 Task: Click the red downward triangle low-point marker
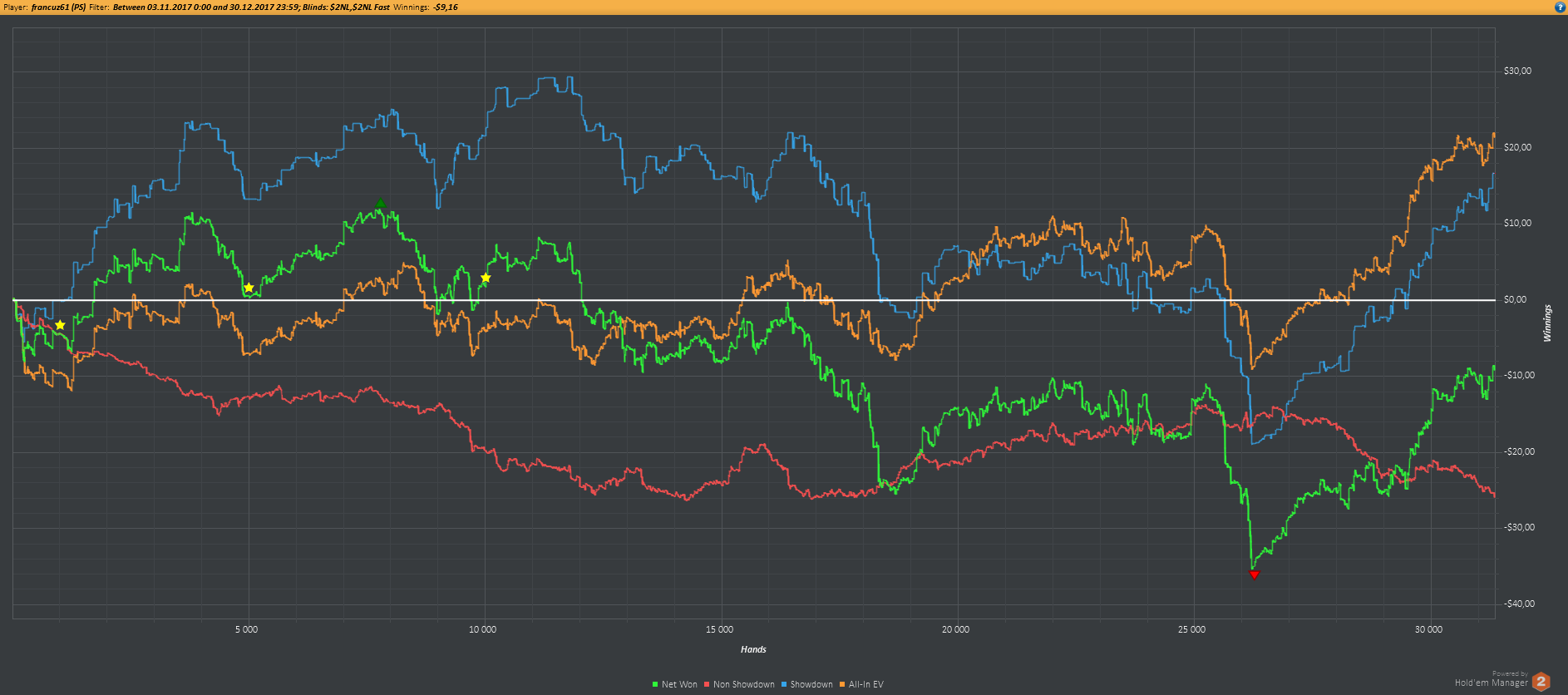click(x=1255, y=574)
